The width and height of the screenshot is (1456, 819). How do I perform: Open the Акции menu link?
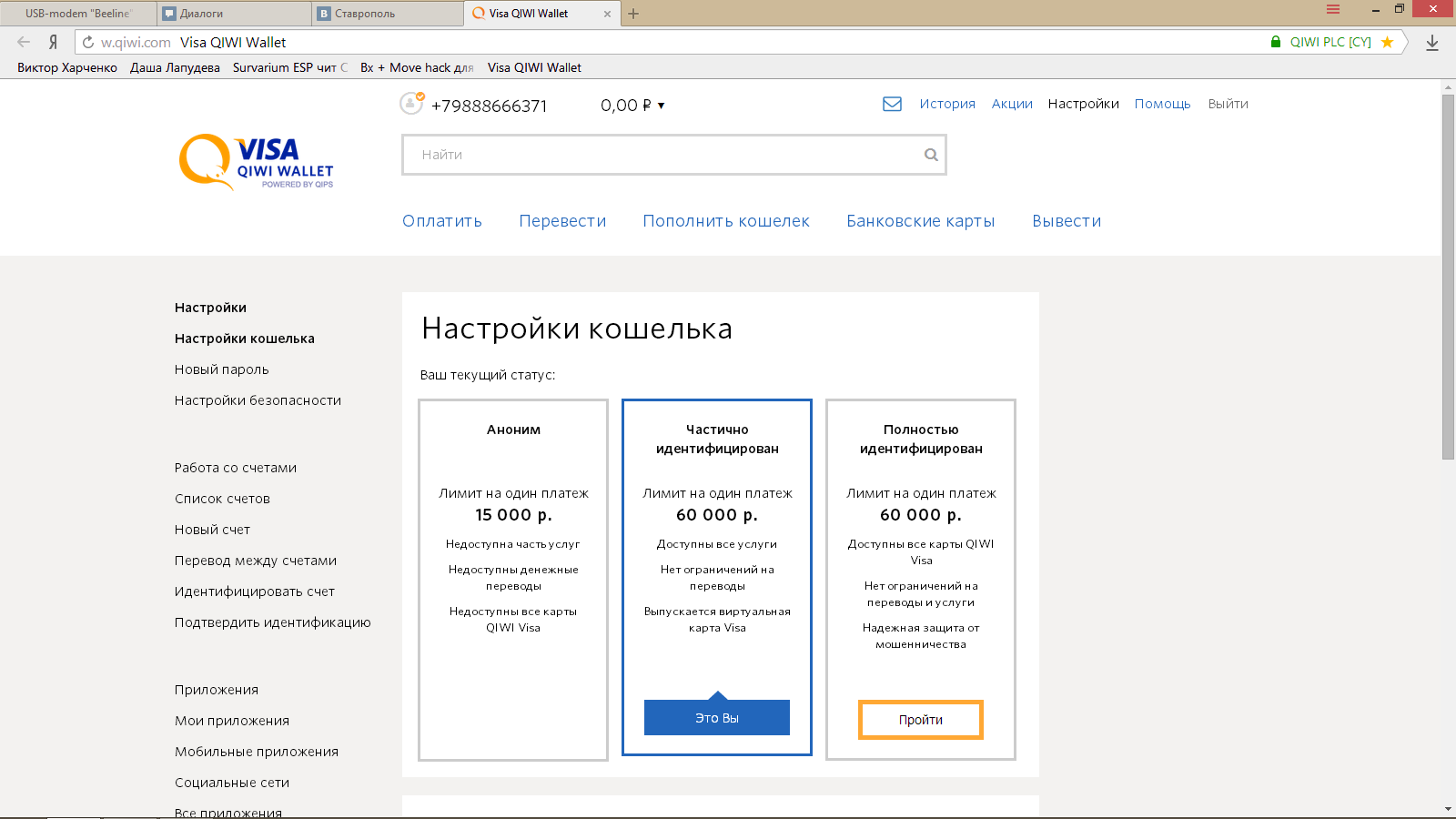pos(1012,104)
